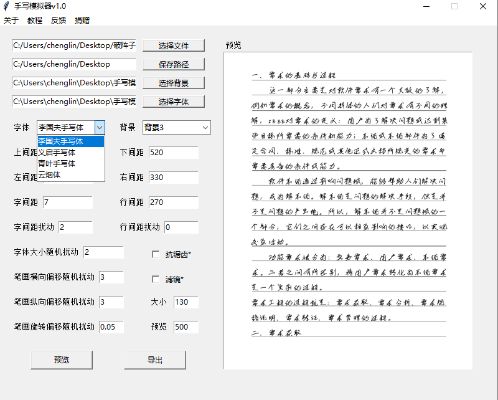Focus the font file path field
498x400 pixels.
[74, 101]
